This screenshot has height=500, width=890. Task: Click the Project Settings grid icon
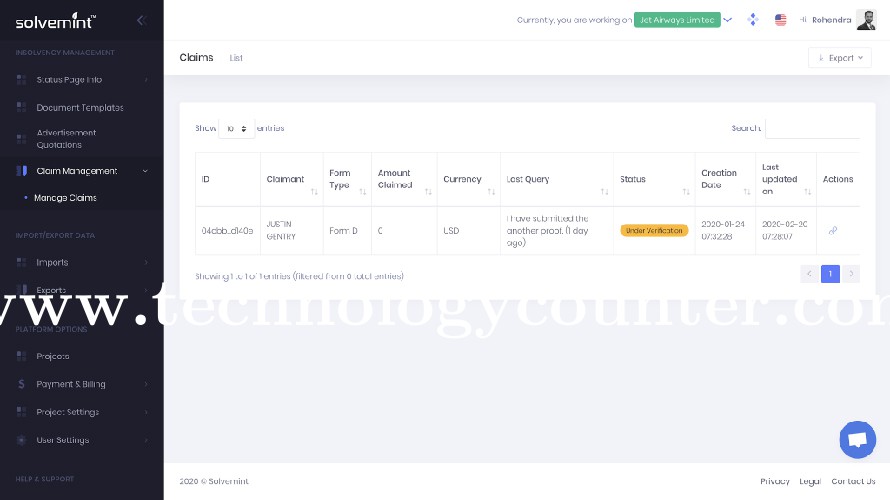(21, 411)
